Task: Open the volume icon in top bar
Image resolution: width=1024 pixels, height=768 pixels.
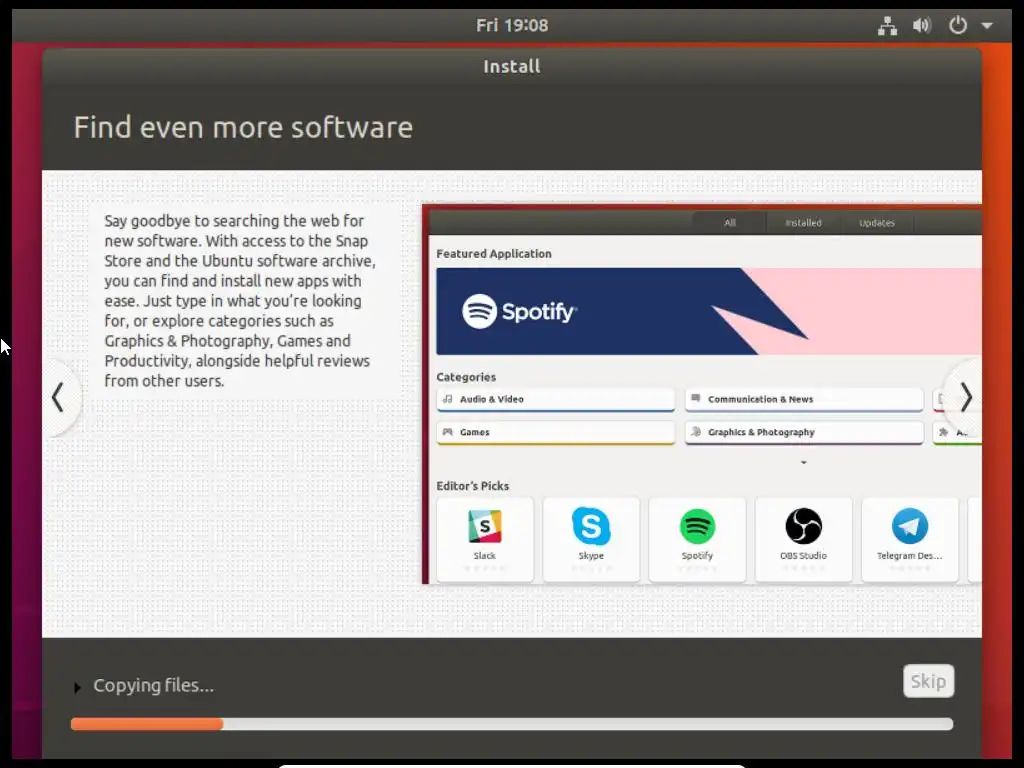Action: pos(921,25)
